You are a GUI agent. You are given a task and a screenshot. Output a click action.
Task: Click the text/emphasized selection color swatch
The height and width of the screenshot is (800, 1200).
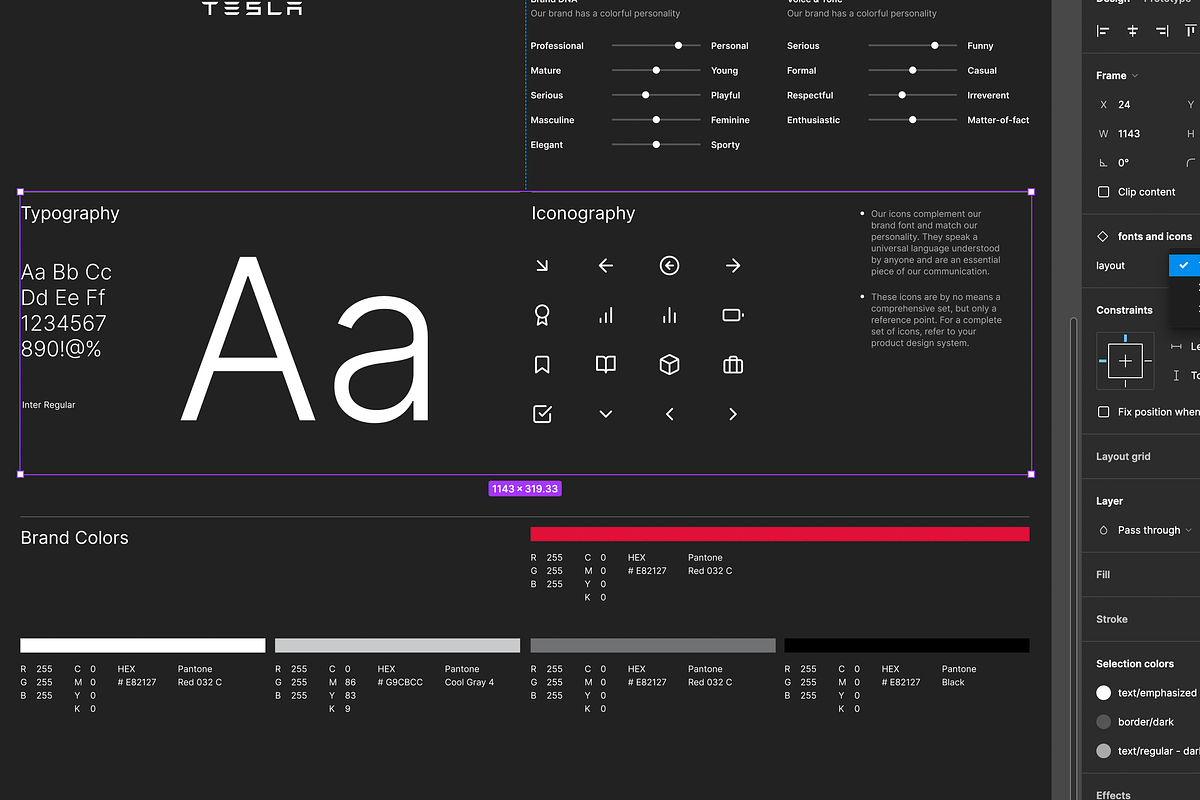pyautogui.click(x=1104, y=692)
